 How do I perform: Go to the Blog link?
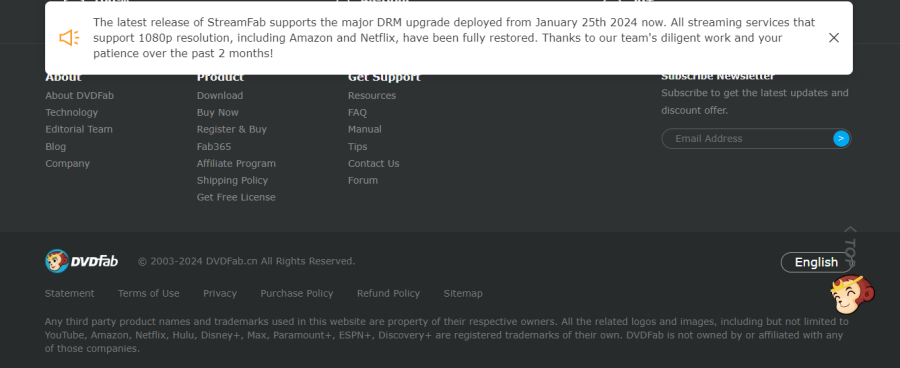[56, 146]
